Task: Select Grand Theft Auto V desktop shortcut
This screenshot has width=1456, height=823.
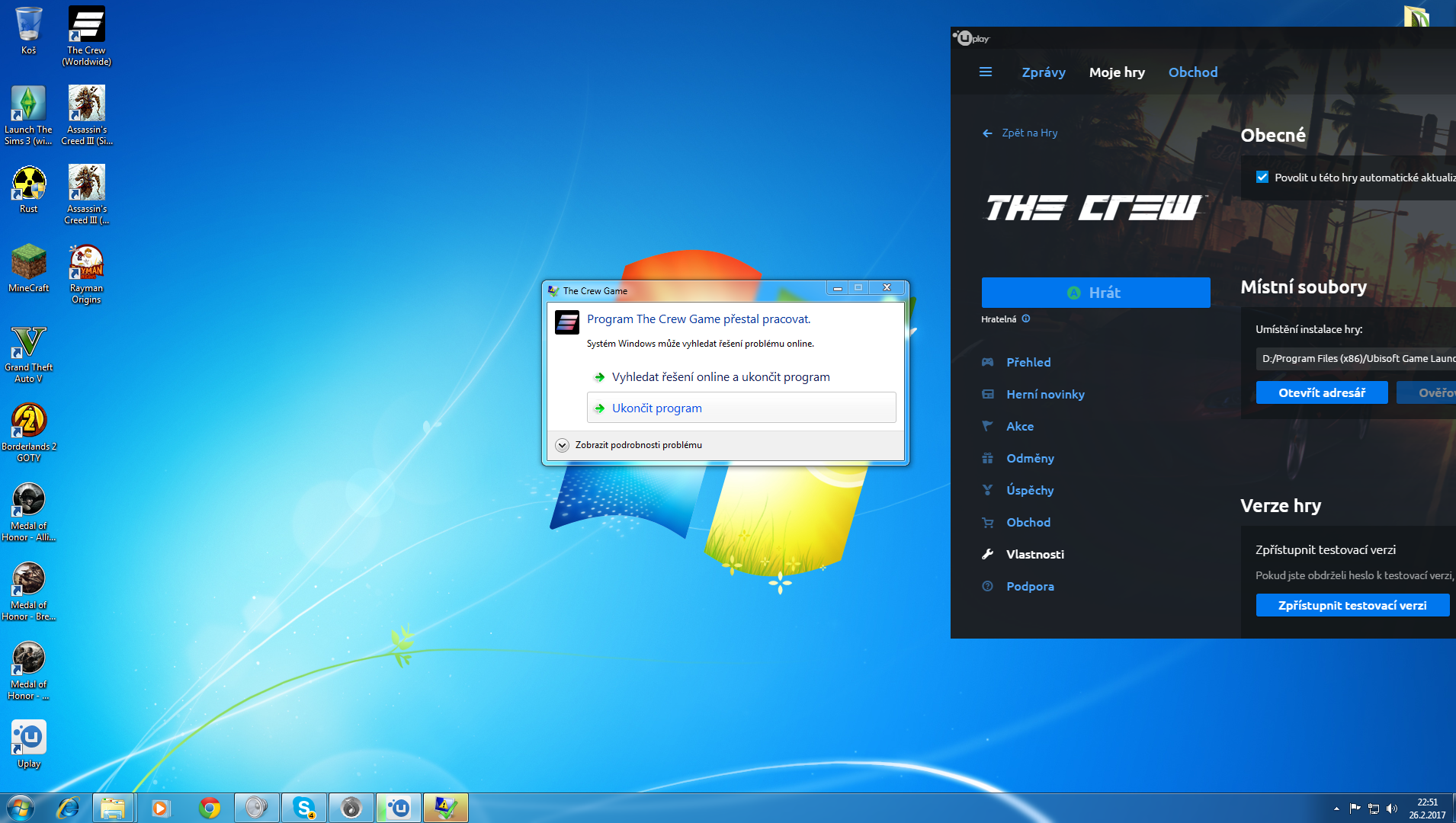Action: click(28, 353)
